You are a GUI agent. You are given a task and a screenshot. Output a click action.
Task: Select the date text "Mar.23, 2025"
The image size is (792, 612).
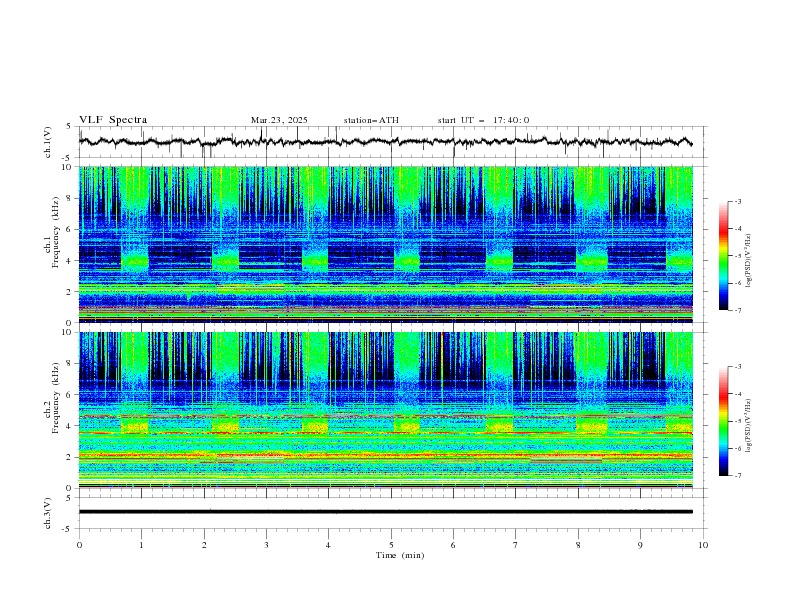(x=279, y=120)
